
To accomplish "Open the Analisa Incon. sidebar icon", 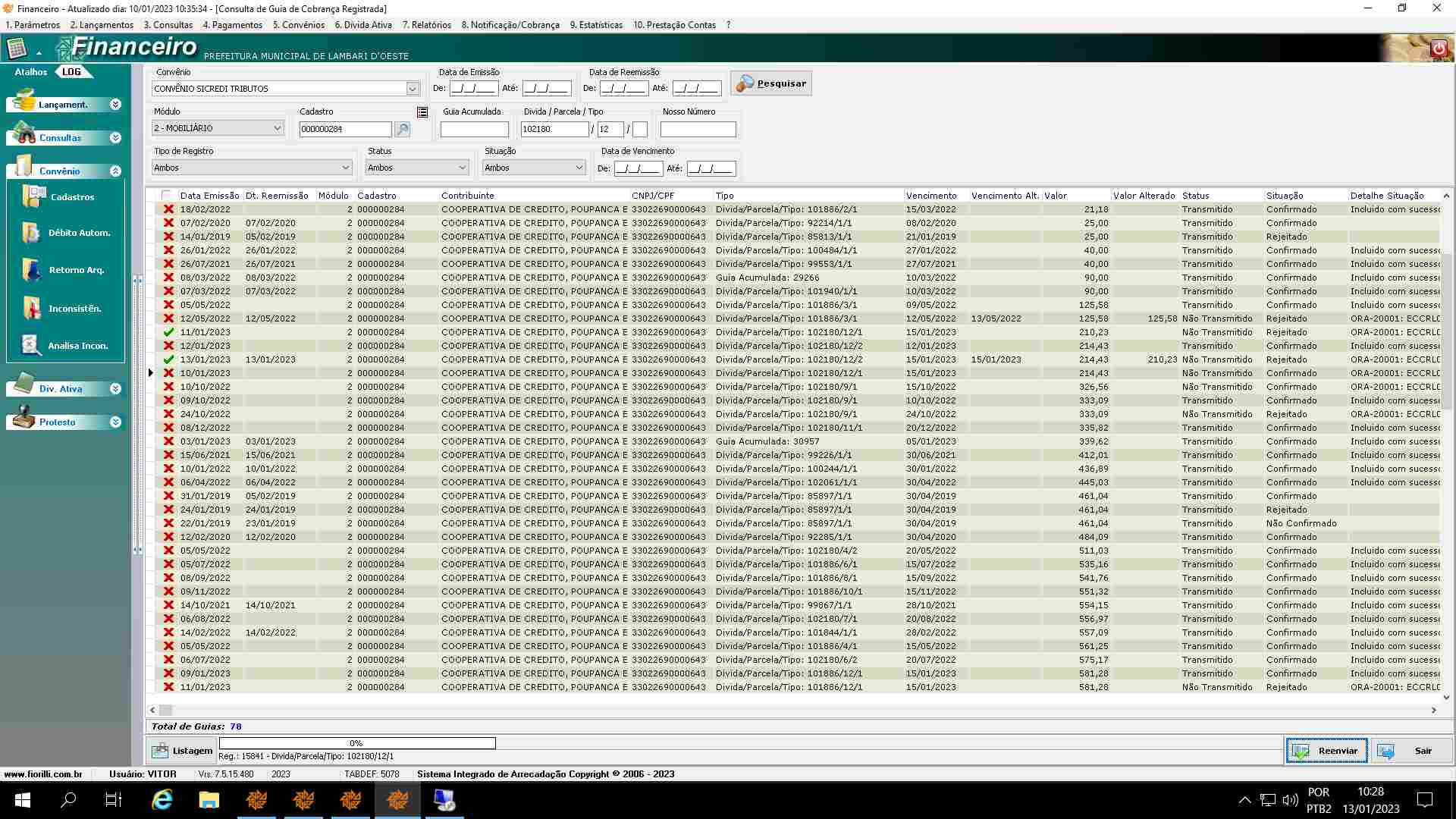I will click(x=31, y=345).
